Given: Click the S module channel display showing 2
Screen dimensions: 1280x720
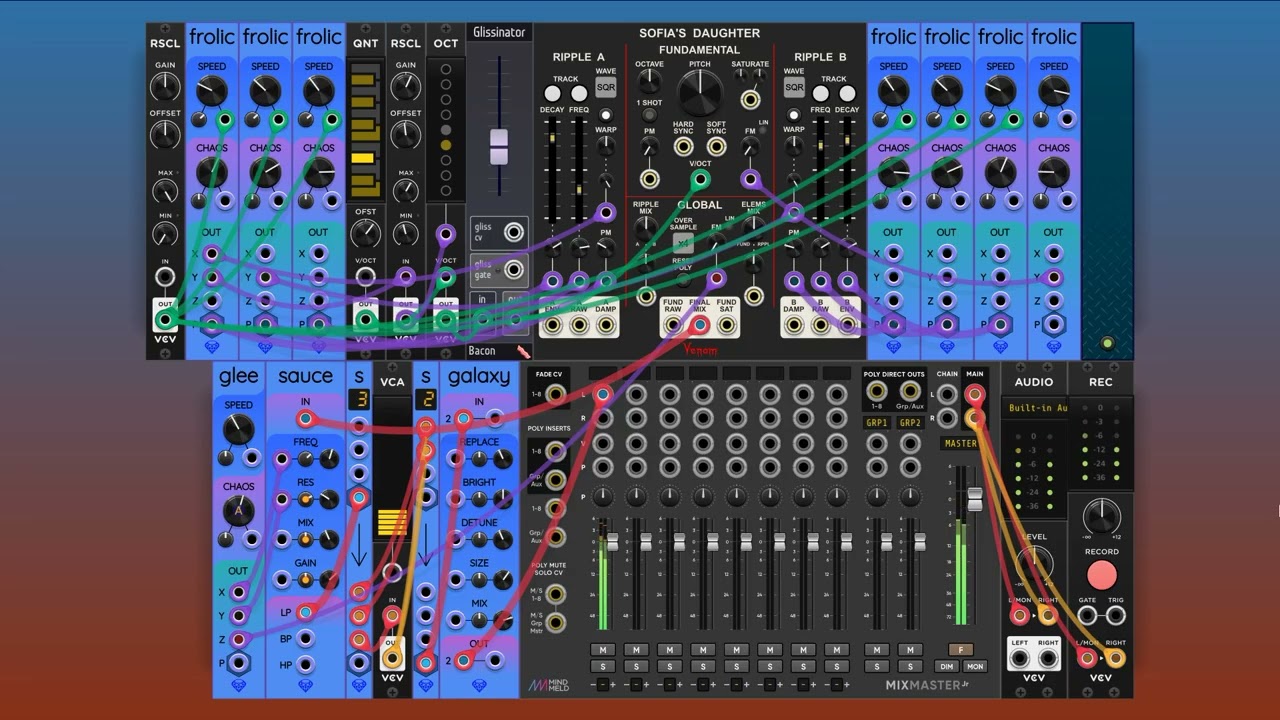Looking at the screenshot, I should 426,400.
